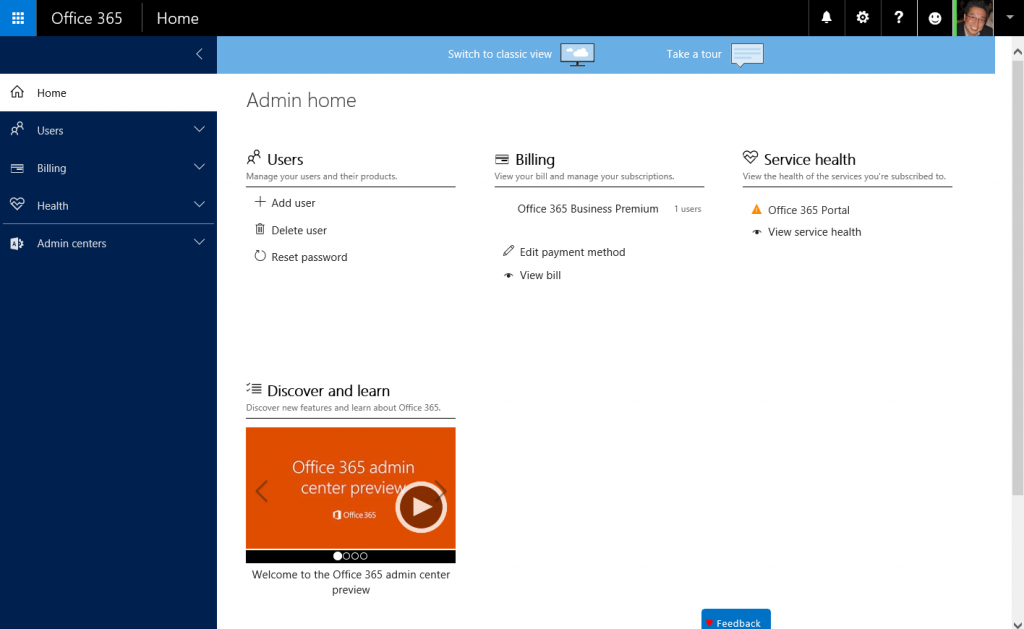Open help using the question mark icon
1024x629 pixels.
[898, 18]
